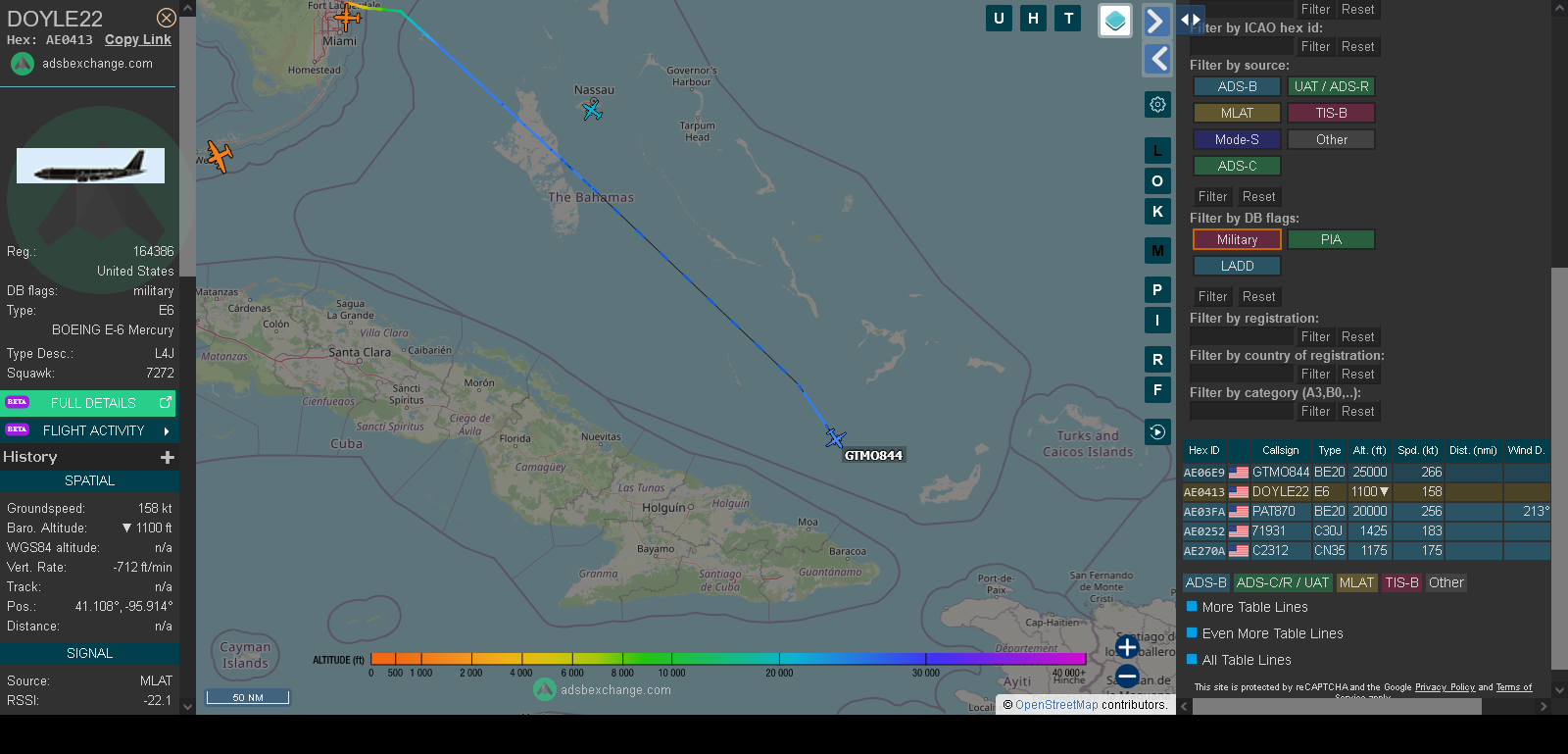The height and width of the screenshot is (754, 1568).
Task: Sort table by Spd. (kt) column
Action: pos(1417,450)
